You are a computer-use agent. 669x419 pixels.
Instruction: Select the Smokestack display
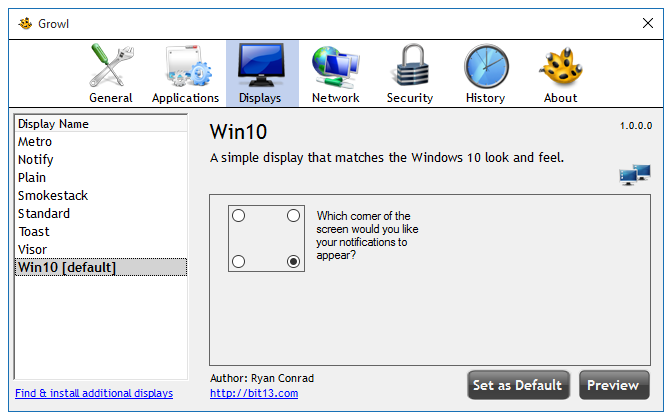101,195
